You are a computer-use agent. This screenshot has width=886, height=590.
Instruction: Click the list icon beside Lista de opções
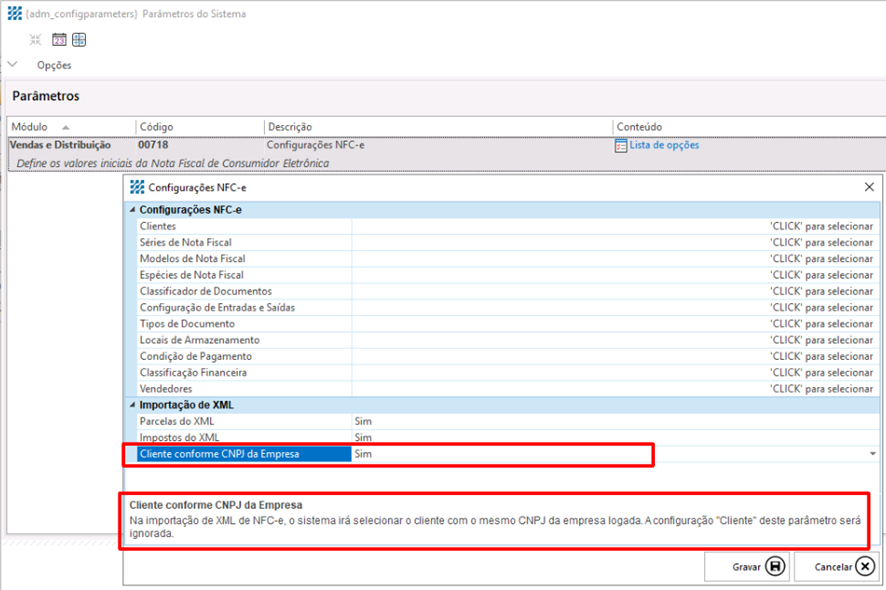[621, 145]
